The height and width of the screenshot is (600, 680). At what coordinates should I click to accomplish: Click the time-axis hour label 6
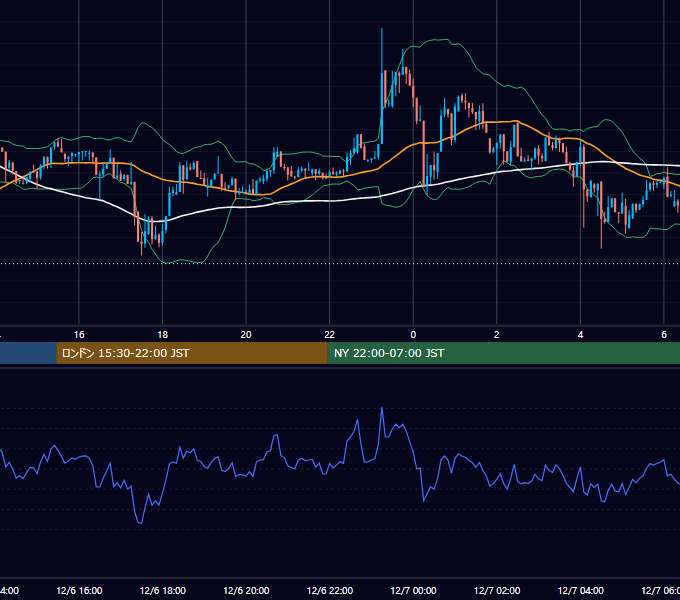[x=664, y=335]
